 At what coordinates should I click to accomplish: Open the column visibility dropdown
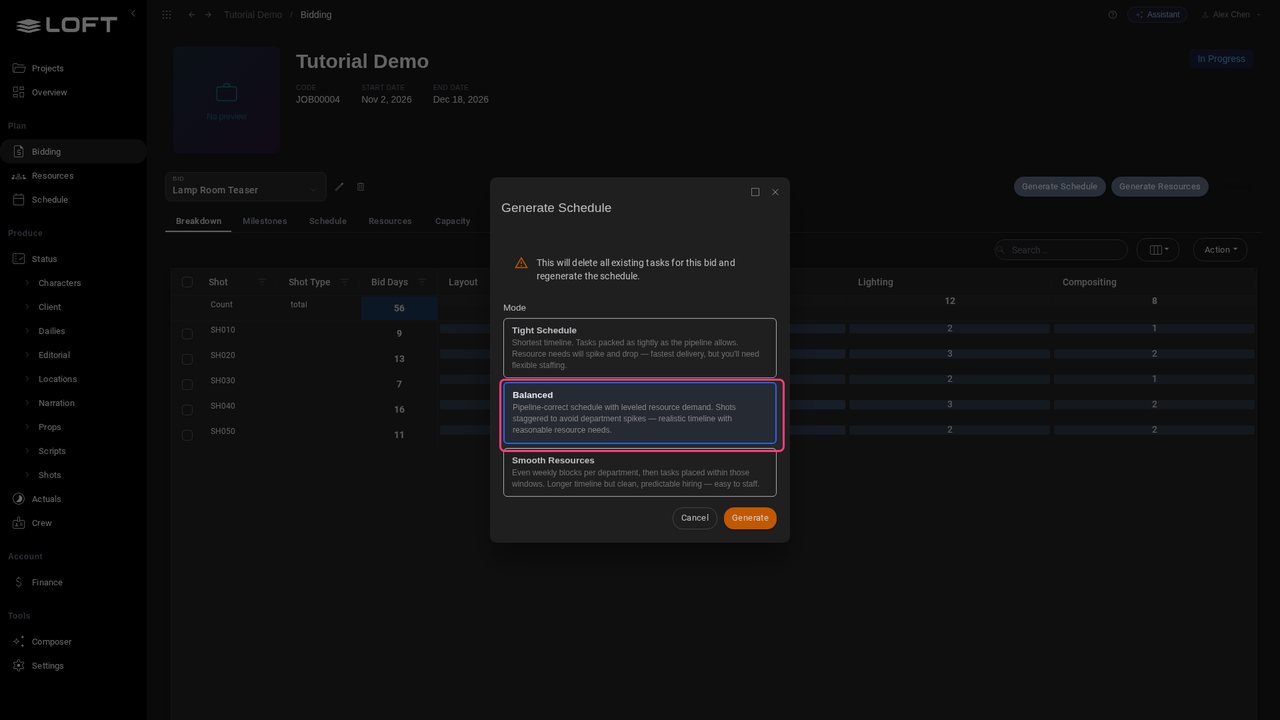(1158, 250)
